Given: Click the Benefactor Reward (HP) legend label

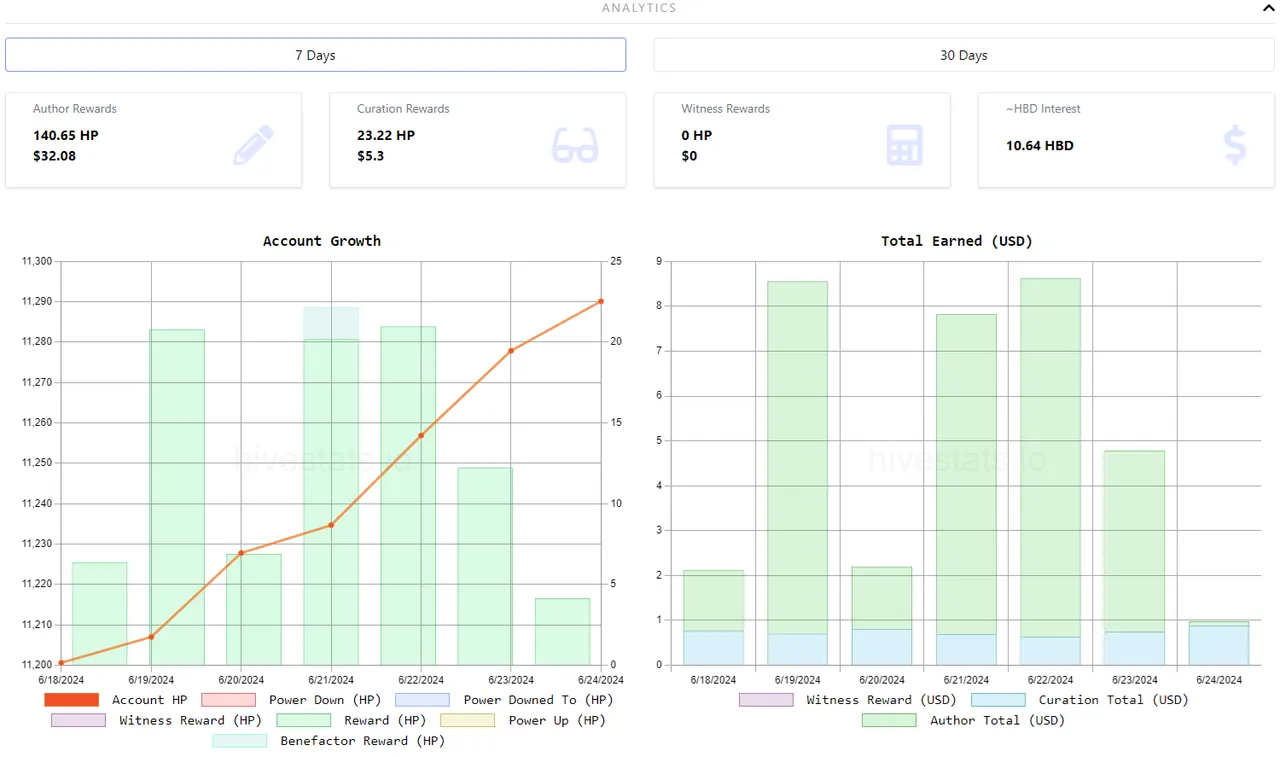Looking at the screenshot, I should (362, 741).
